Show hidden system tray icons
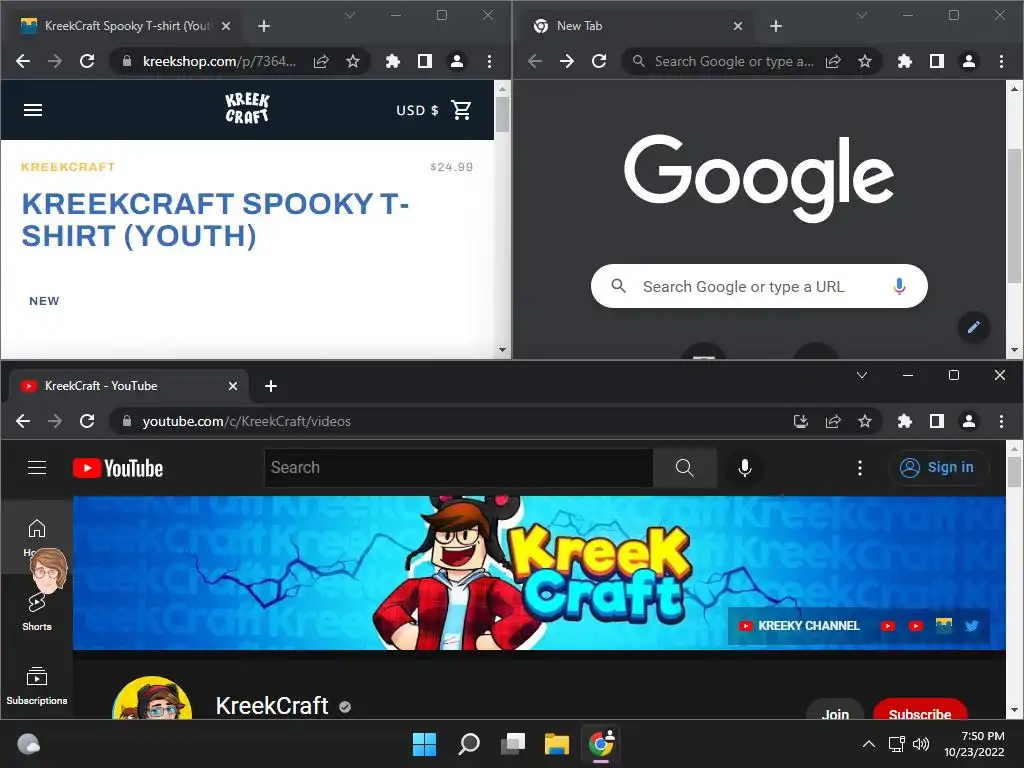The image size is (1024, 768). point(869,744)
